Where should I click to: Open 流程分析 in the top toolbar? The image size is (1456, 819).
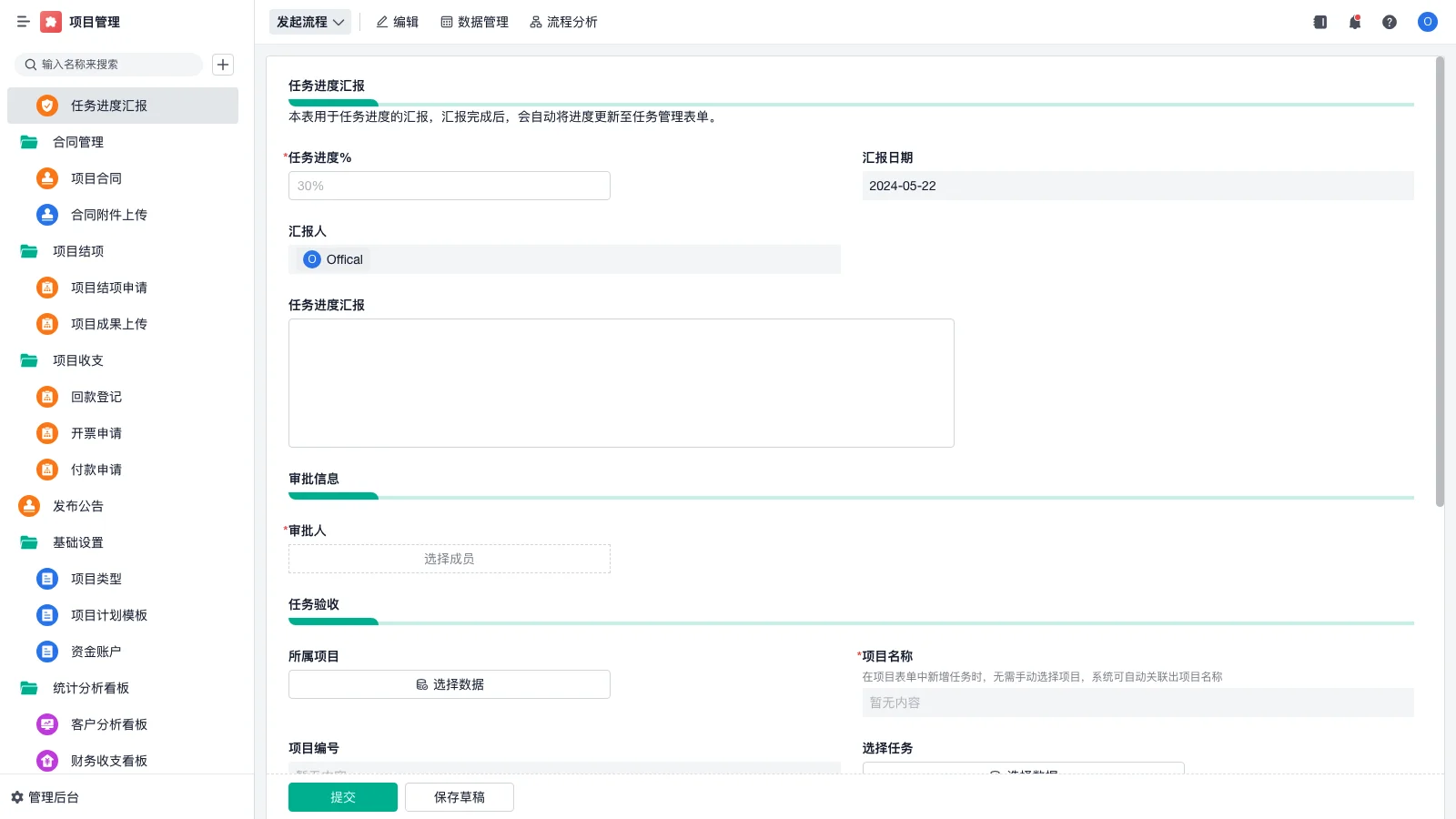[x=563, y=22]
